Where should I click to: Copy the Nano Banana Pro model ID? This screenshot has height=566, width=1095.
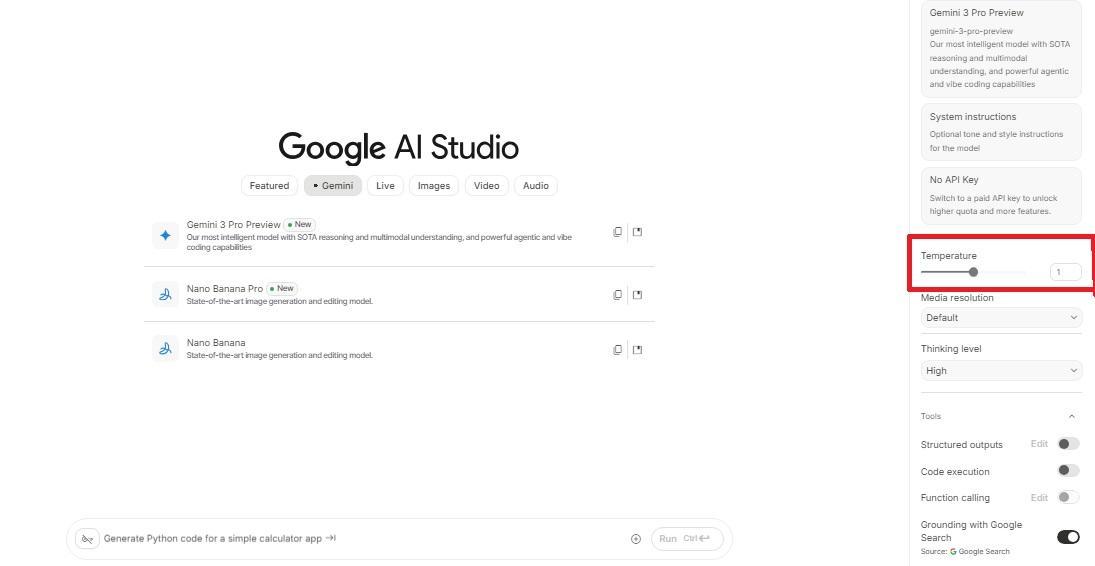coord(617,295)
